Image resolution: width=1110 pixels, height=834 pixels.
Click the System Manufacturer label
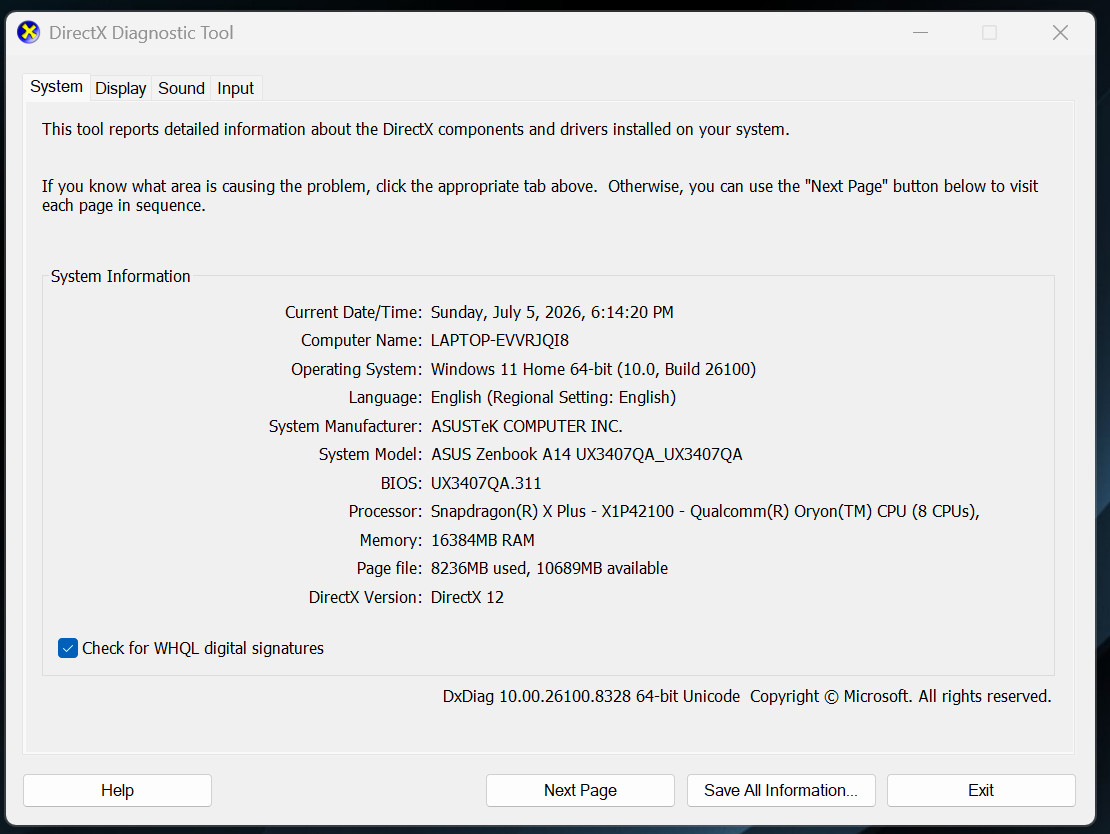[345, 426]
